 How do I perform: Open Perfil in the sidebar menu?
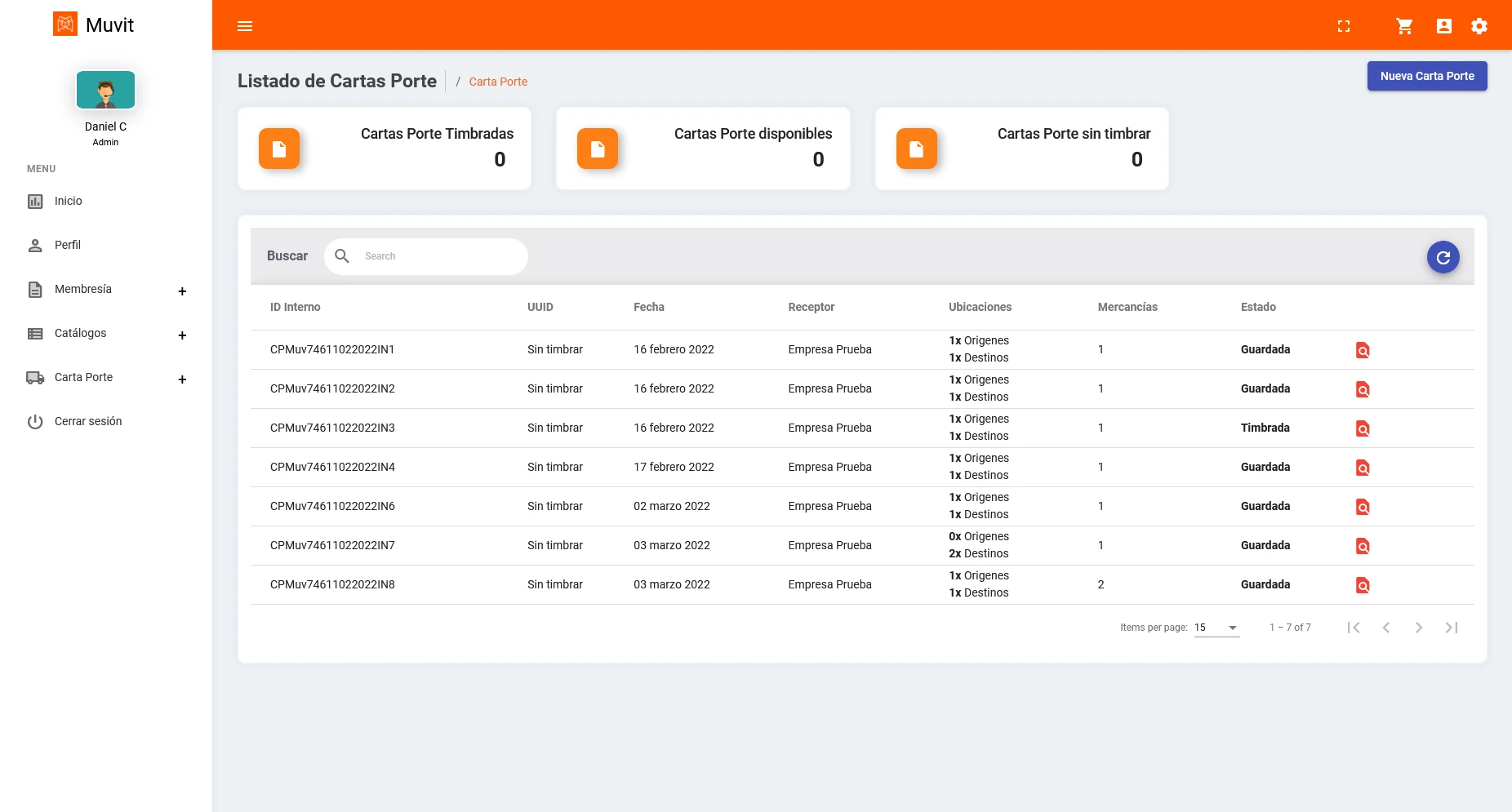(68, 245)
